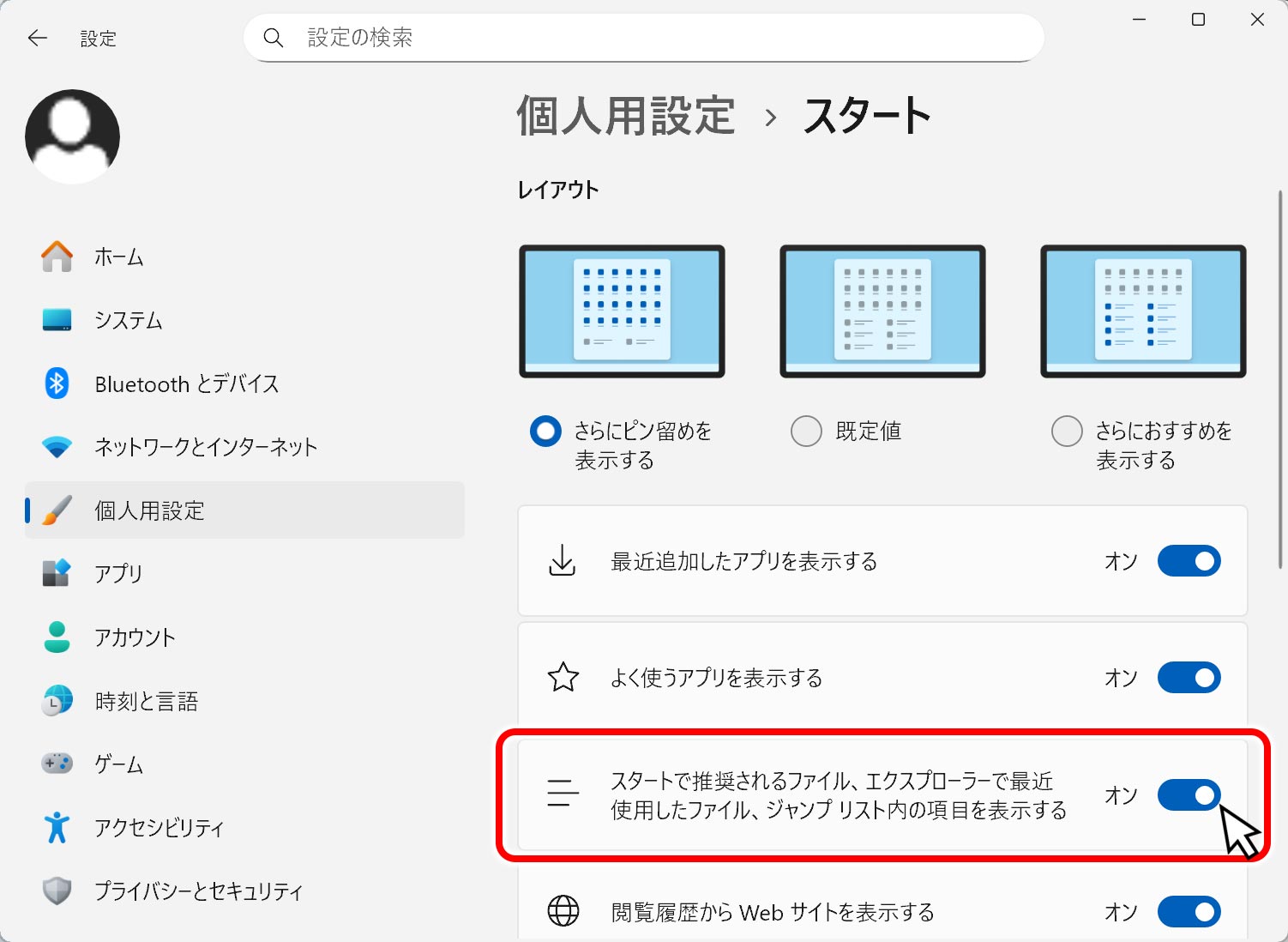Viewport: 1288px width, 942px height.
Task: Open プライバシーとセキュリティ in the sidebar
Action: (x=198, y=891)
